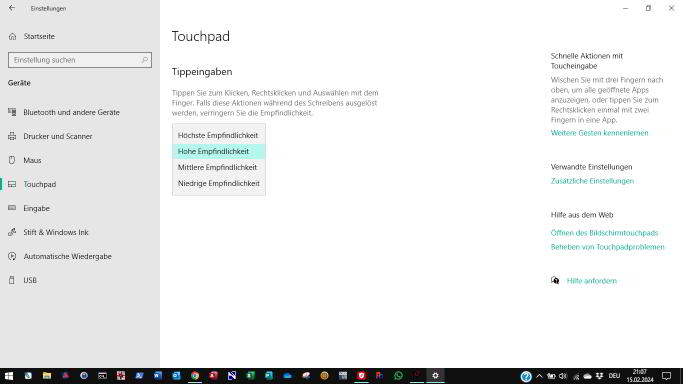Open Publisher from the taskbar
Viewport: 683px width, 384px height.
tap(269, 376)
